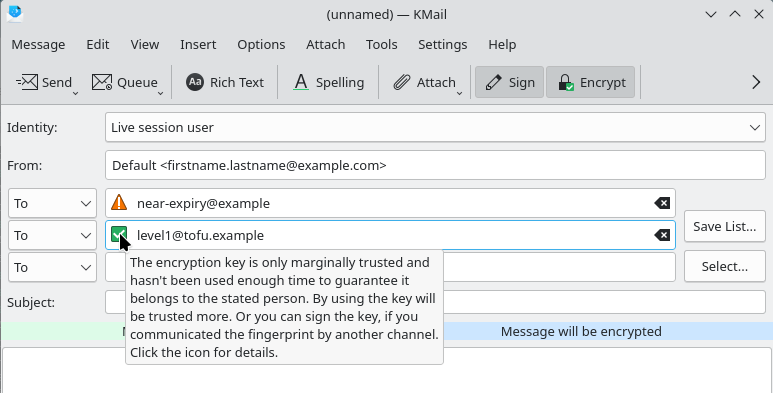Change recipient type for near-expiry@example

[52, 203]
